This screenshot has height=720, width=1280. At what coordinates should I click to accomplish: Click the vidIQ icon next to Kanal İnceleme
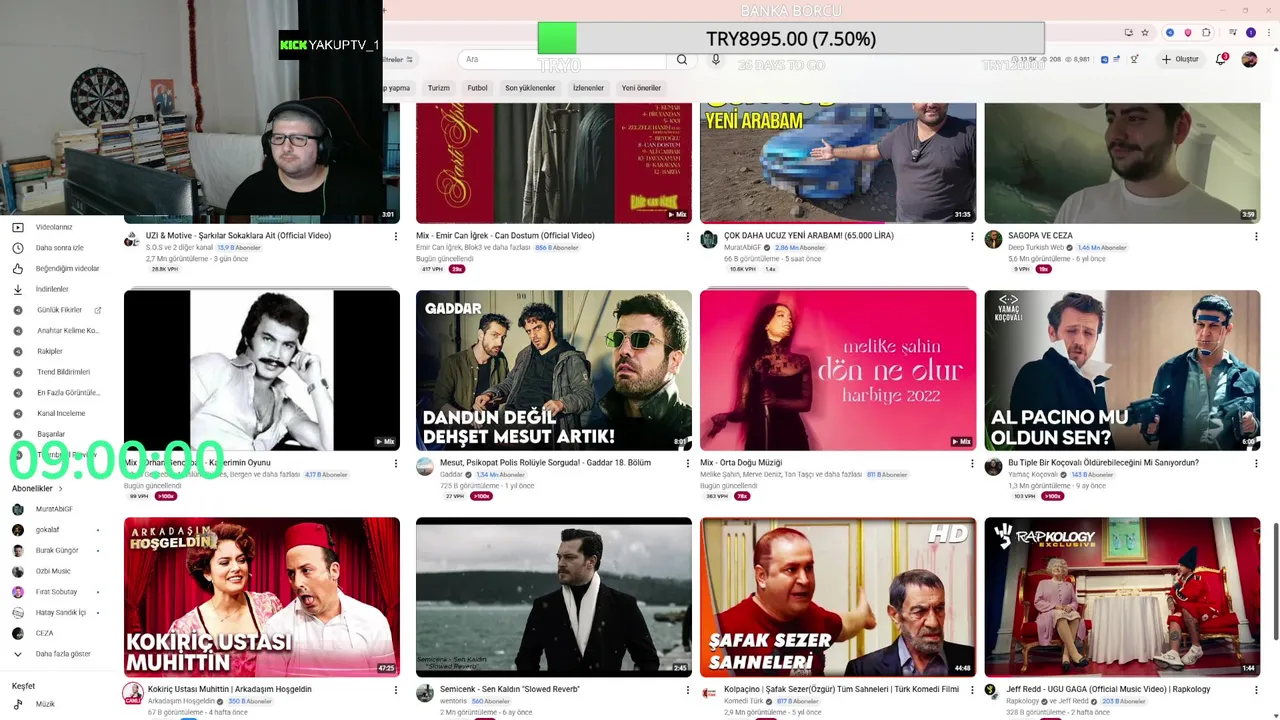(x=18, y=413)
